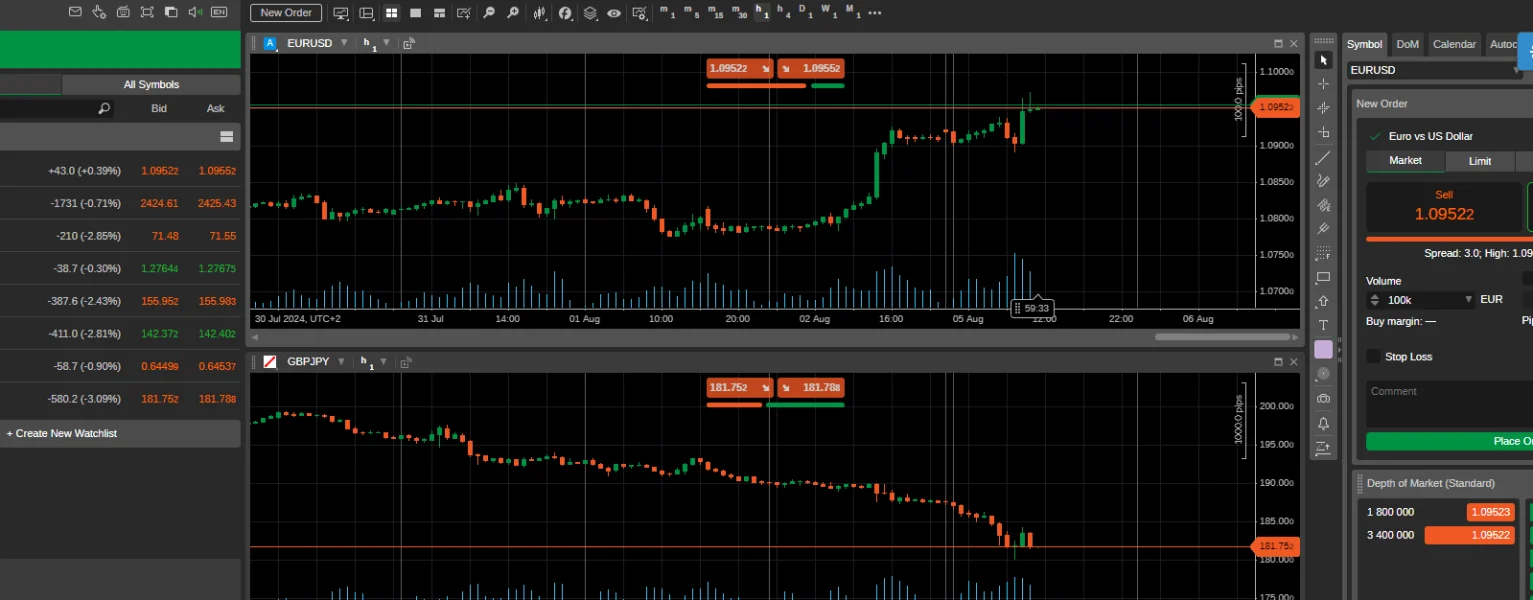Expand the EURUSD chart symbol dropdown

point(344,43)
